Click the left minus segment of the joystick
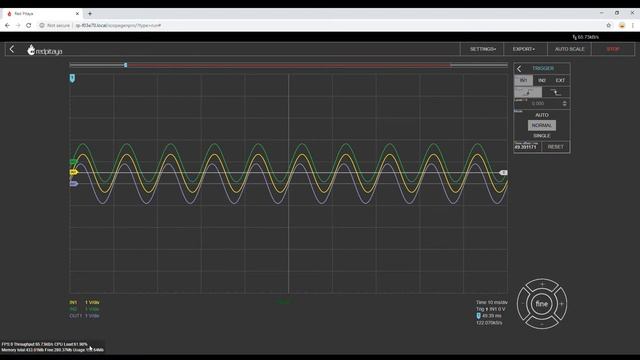This screenshot has height=360, width=640. (522, 304)
